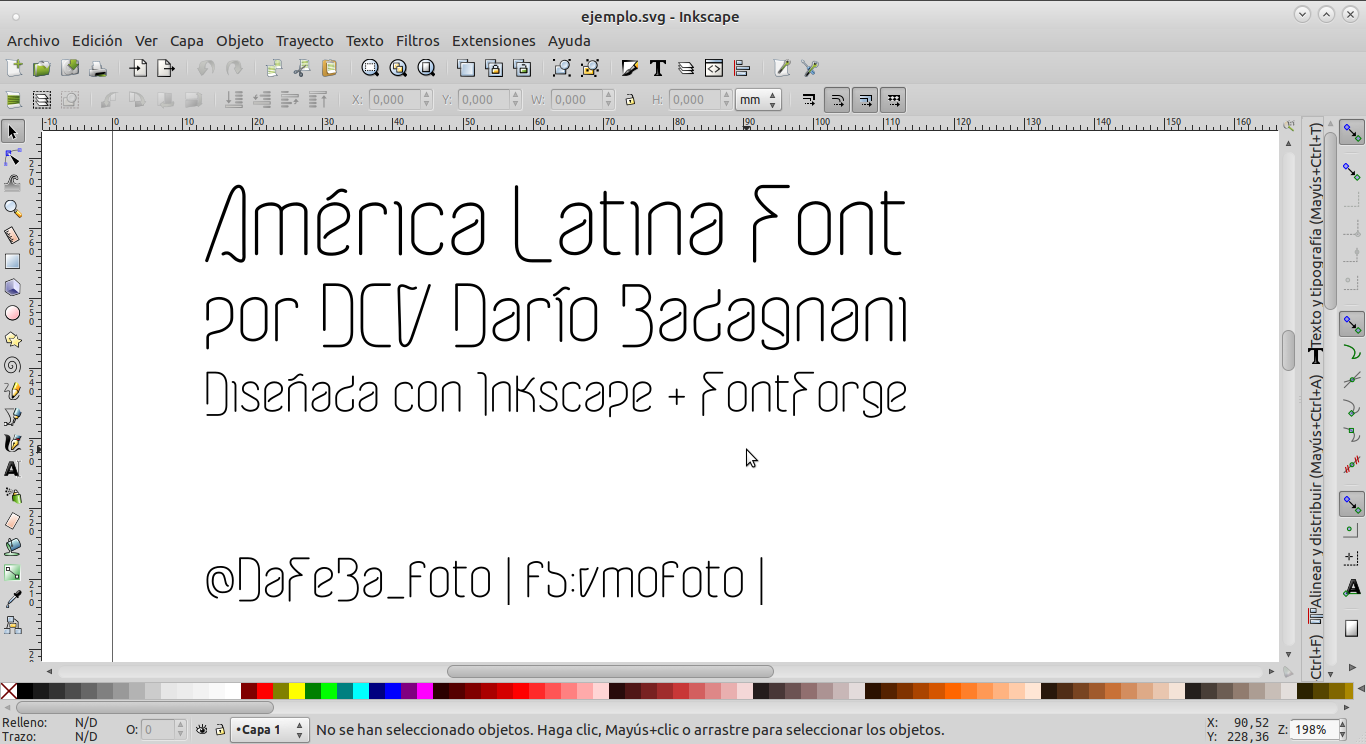The width and height of the screenshot is (1366, 744).
Task: Select the Calligraphy tool
Action: point(13,443)
